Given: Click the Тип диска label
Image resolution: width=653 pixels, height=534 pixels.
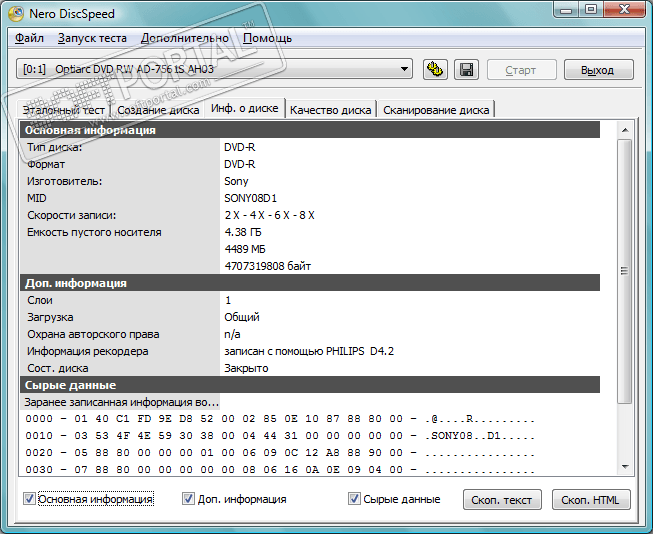Looking at the screenshot, I should 54,147.
